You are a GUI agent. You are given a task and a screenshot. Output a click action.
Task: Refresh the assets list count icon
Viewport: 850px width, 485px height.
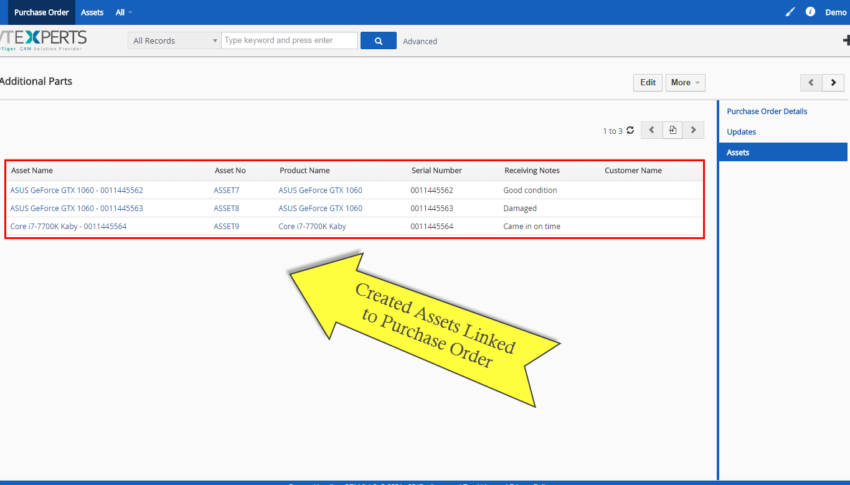(x=630, y=130)
